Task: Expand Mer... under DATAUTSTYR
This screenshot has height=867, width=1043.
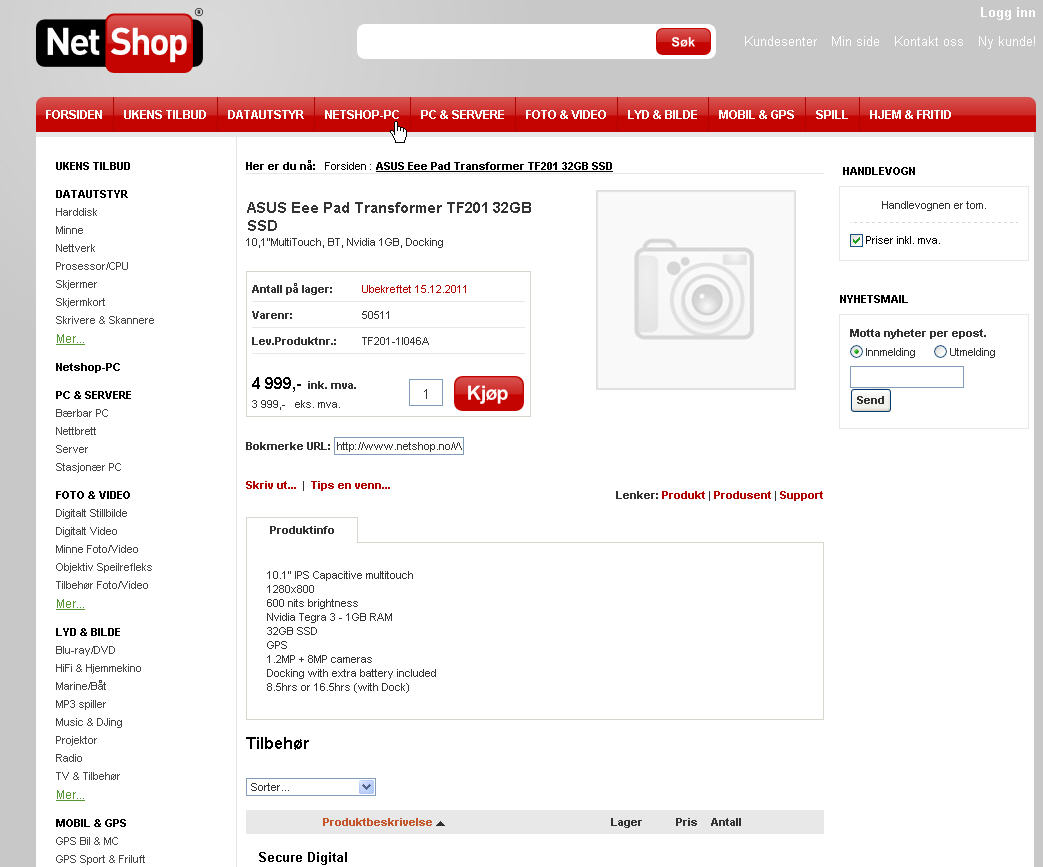Action: coord(70,339)
